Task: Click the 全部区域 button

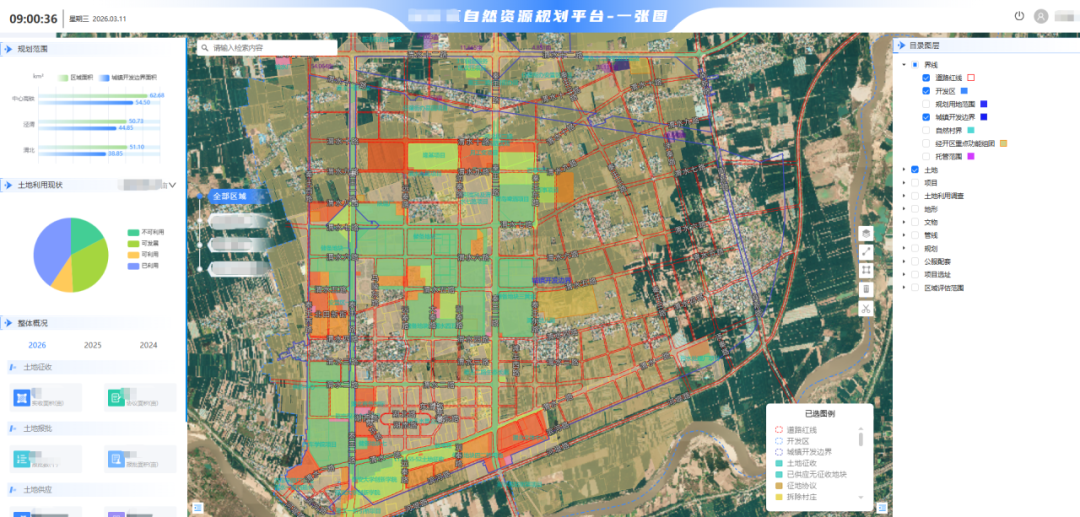Action: pos(228,197)
